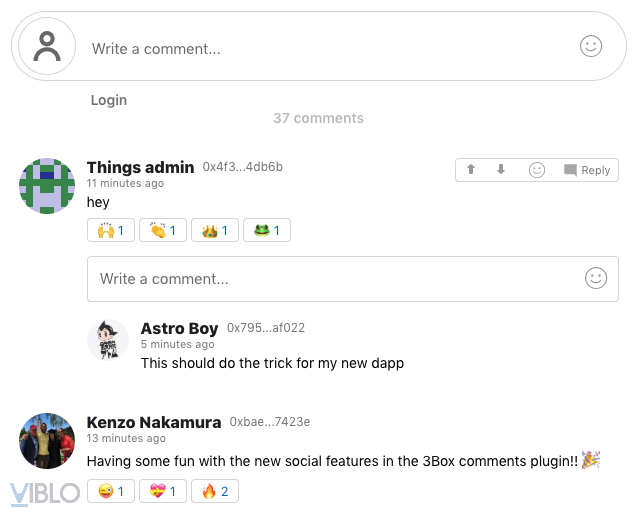Focus the top Write a comment field
641x517 pixels.
coord(320,48)
